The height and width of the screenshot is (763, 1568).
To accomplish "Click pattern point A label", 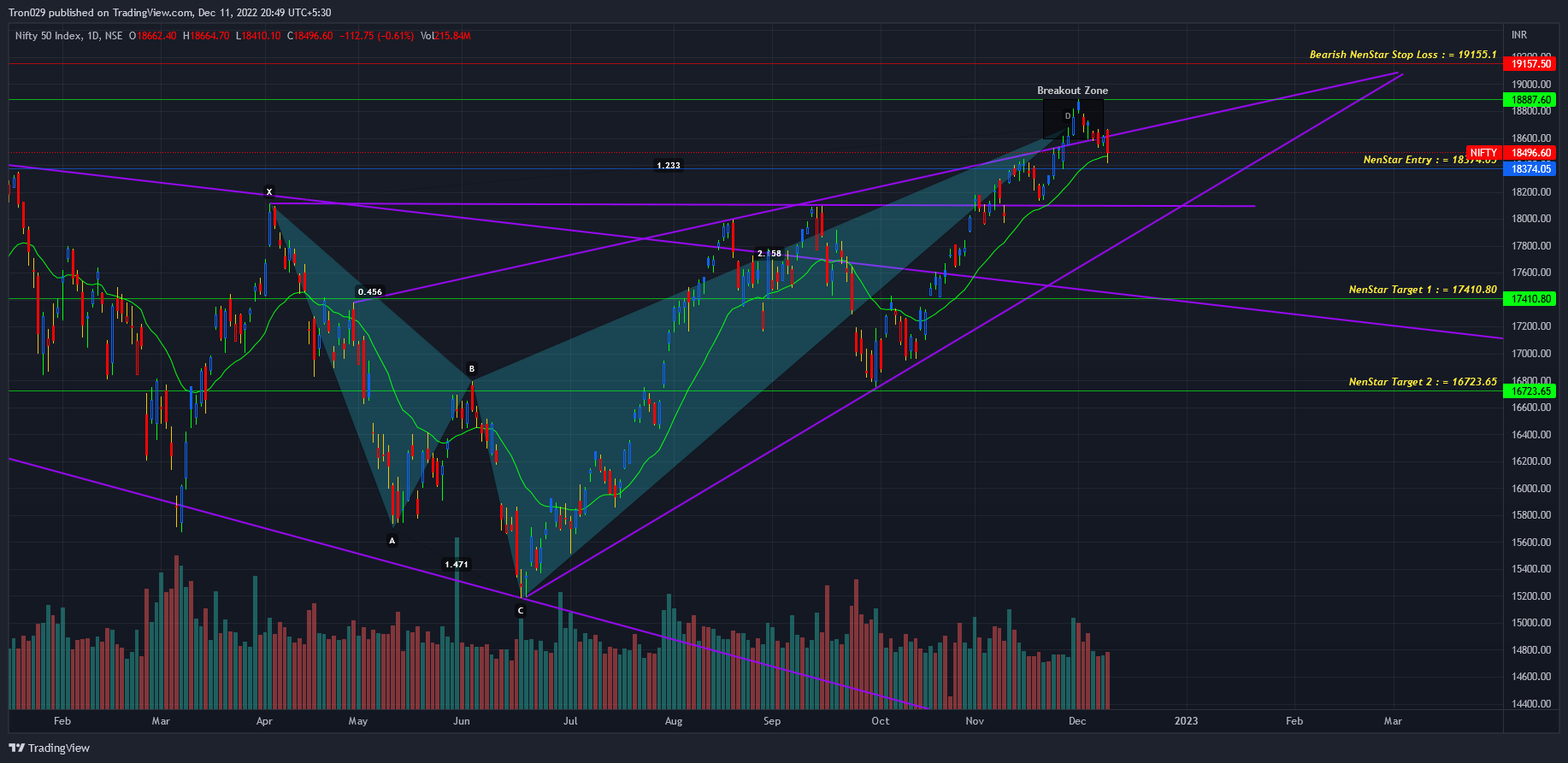I will 392,540.
